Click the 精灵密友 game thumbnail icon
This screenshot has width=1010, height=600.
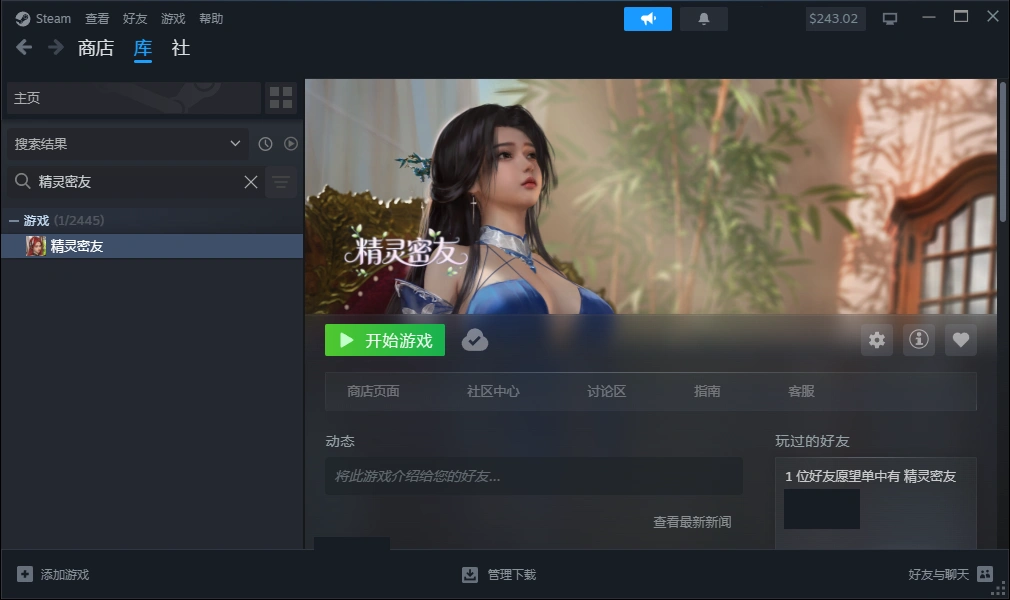[35, 246]
